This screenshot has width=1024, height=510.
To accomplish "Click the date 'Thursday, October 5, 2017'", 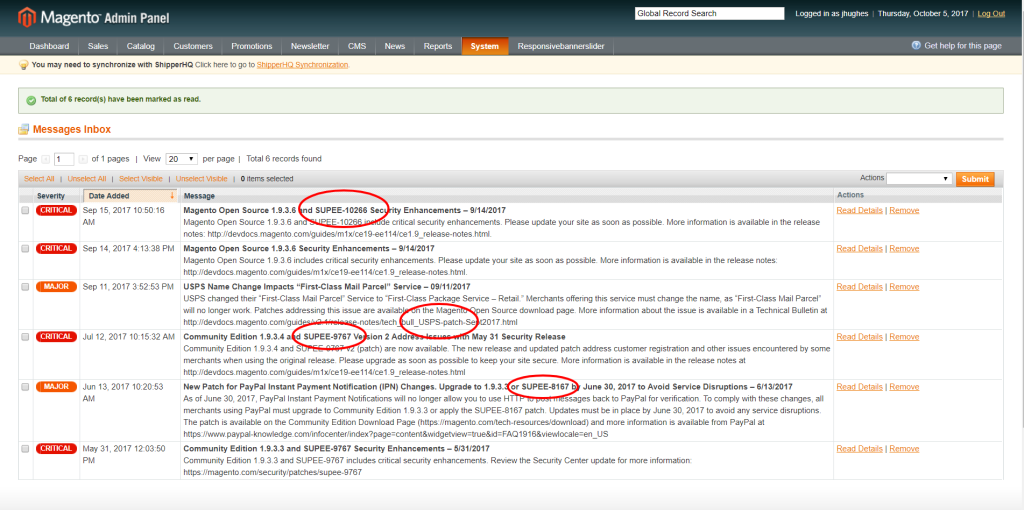I will point(923,14).
